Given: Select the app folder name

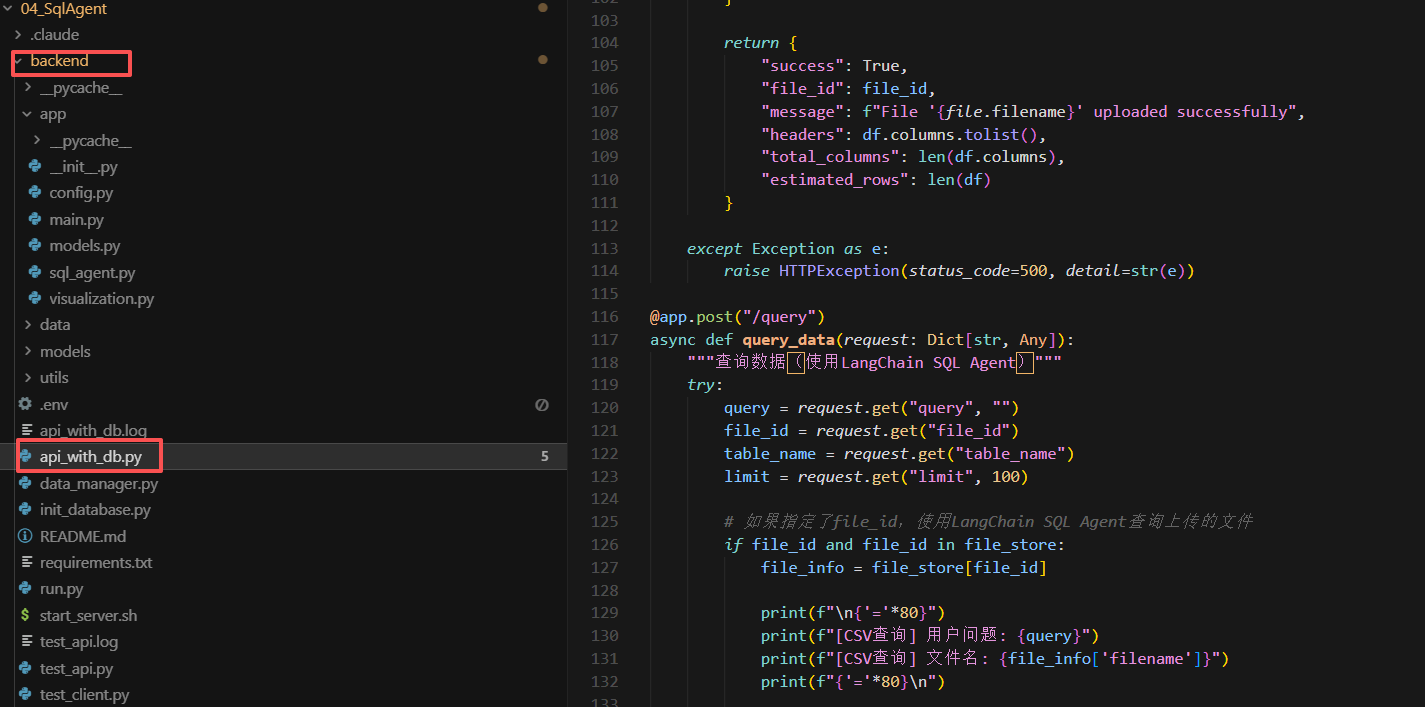Looking at the screenshot, I should (x=53, y=114).
